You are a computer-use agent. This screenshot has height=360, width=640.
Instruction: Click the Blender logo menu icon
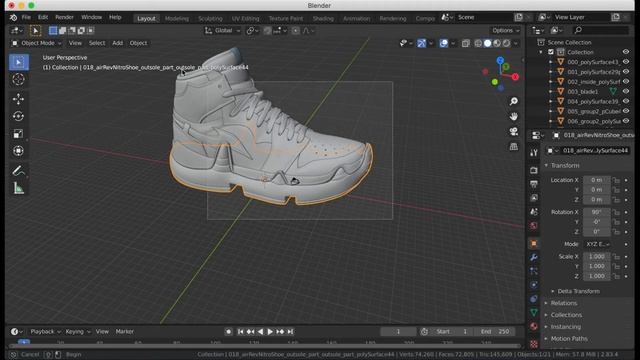[x=13, y=18]
